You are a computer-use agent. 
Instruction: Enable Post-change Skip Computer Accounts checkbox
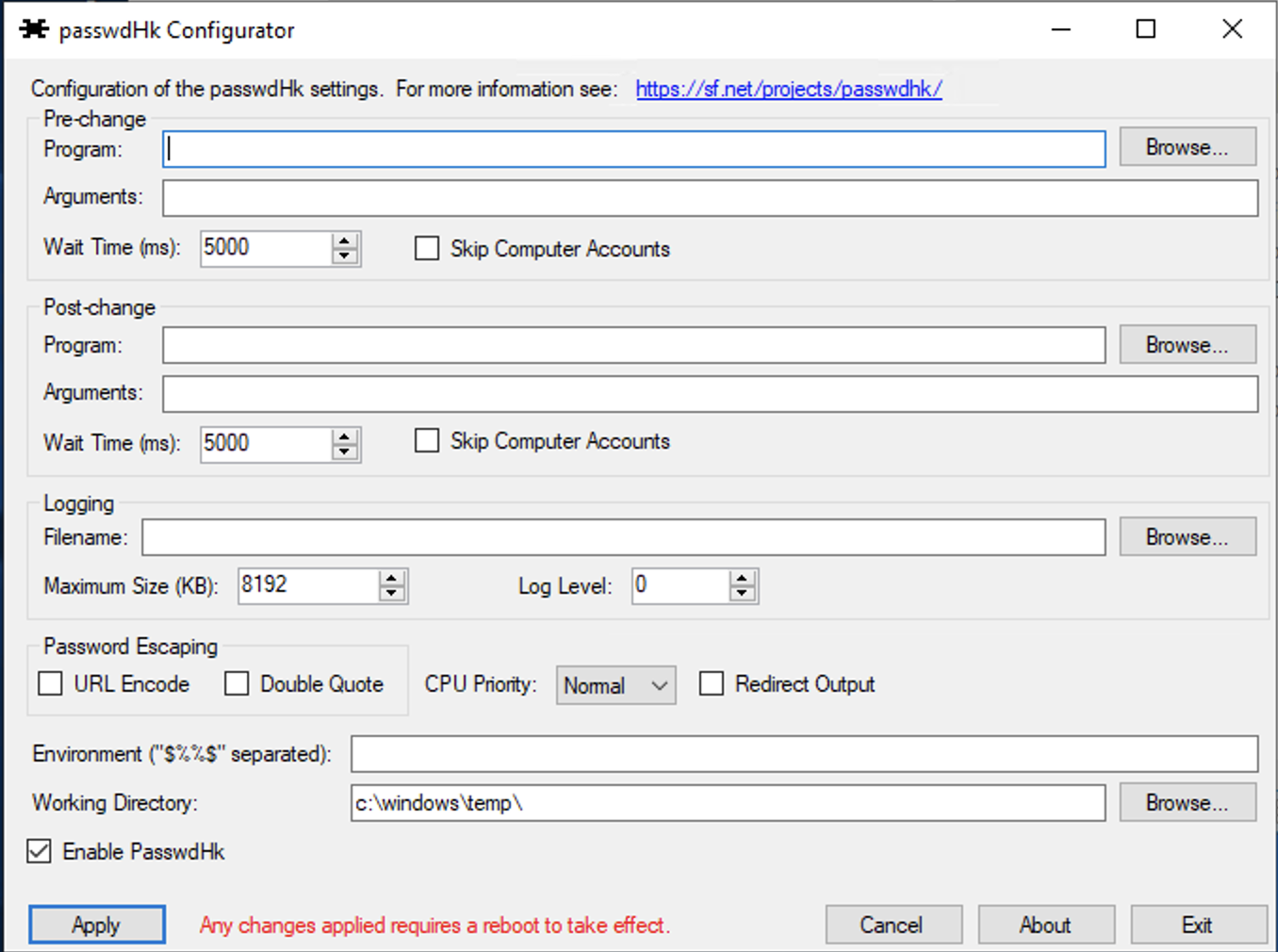pyautogui.click(x=427, y=441)
